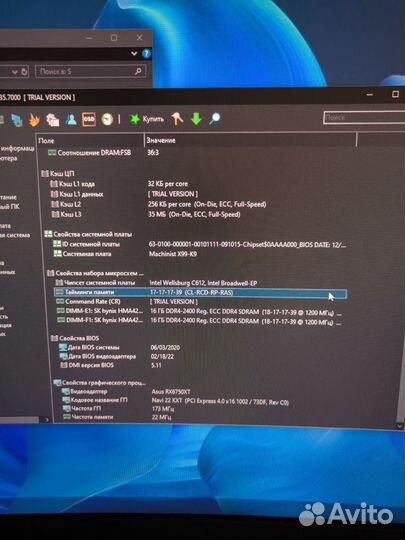Click the scroll-down arrow of field list
Image resolution: width=405 pixels, height=540 pixels.
pos(400,426)
